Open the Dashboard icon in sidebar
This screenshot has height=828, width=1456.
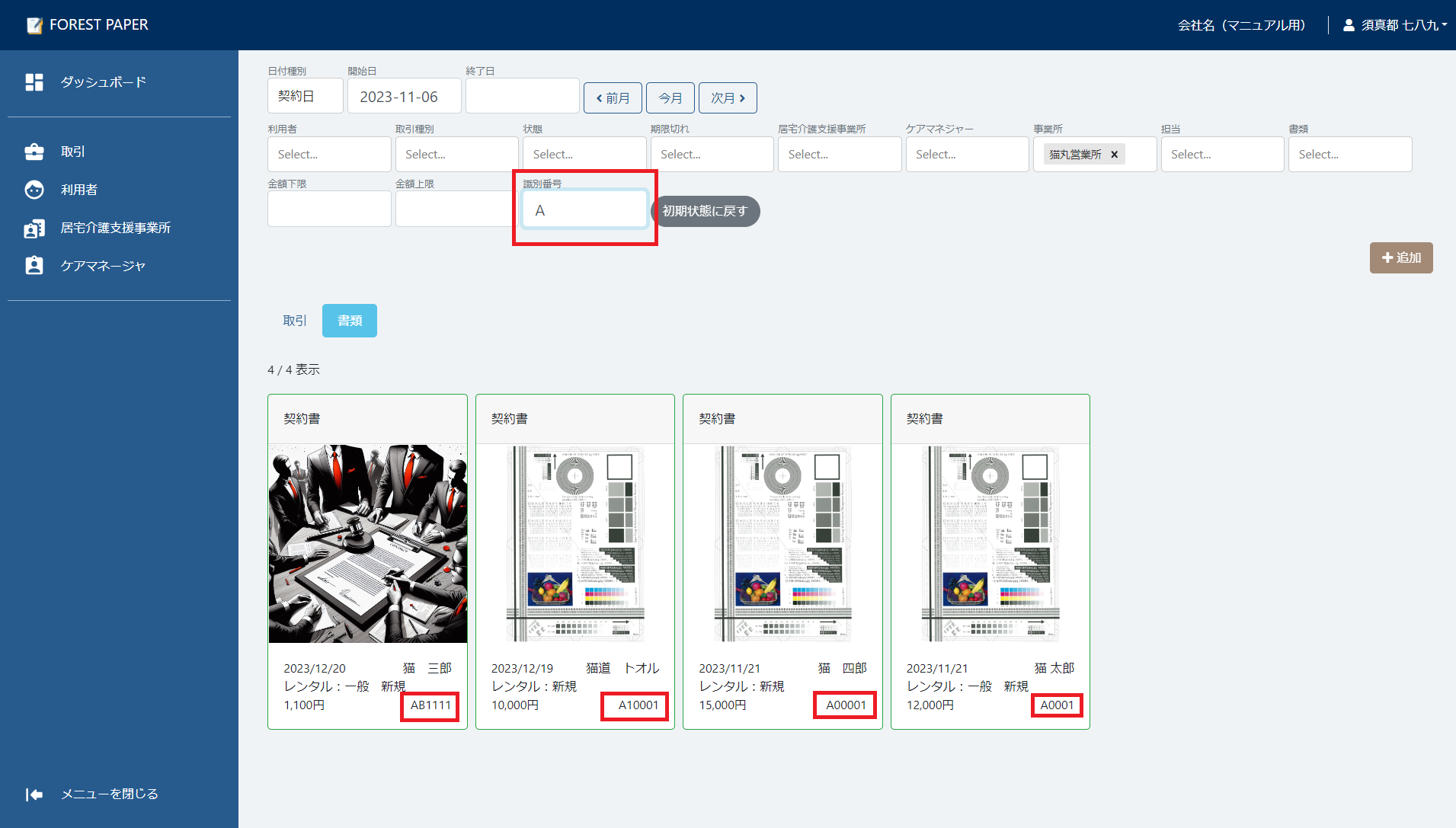(34, 82)
